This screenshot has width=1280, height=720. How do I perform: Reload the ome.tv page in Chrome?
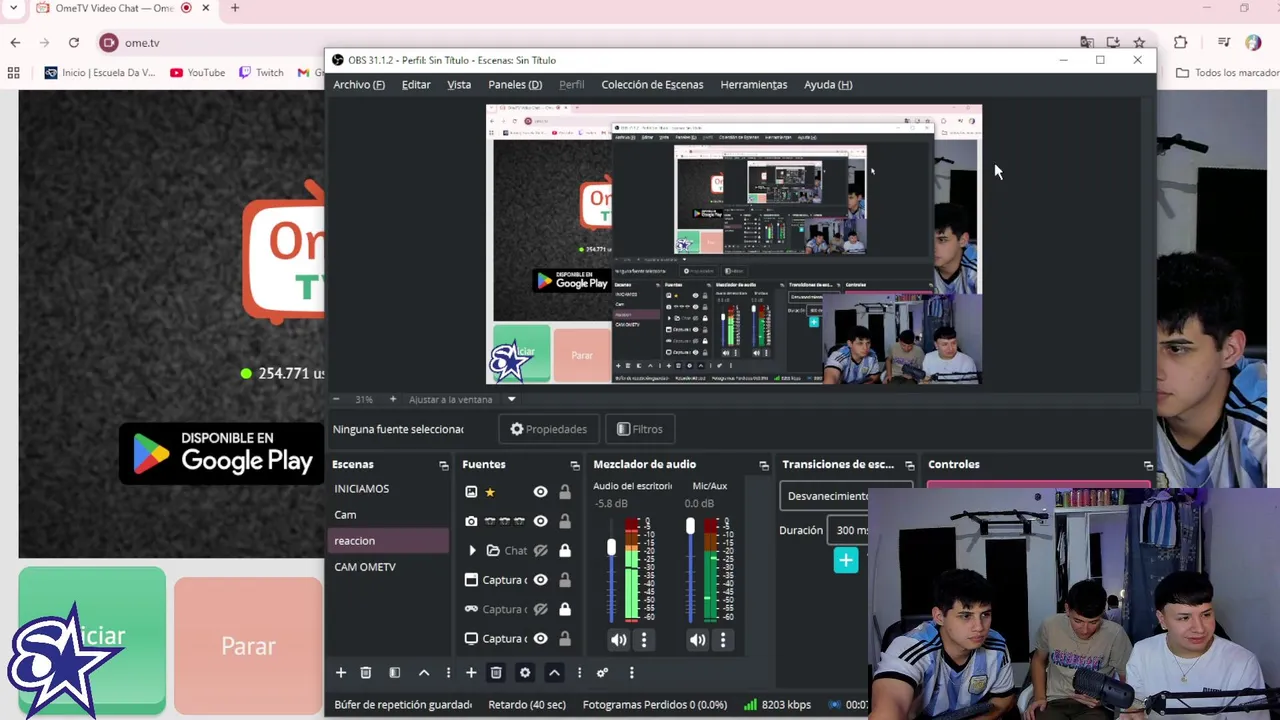[74, 42]
